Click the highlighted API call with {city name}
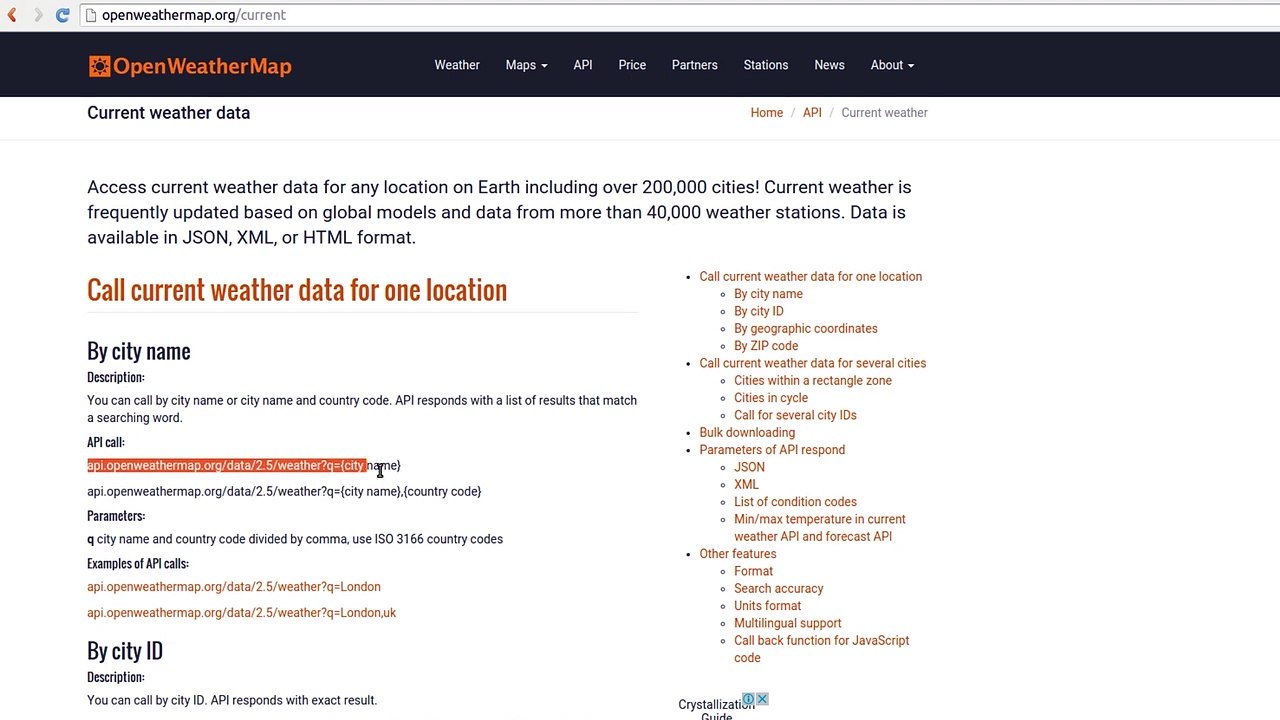 click(244, 466)
